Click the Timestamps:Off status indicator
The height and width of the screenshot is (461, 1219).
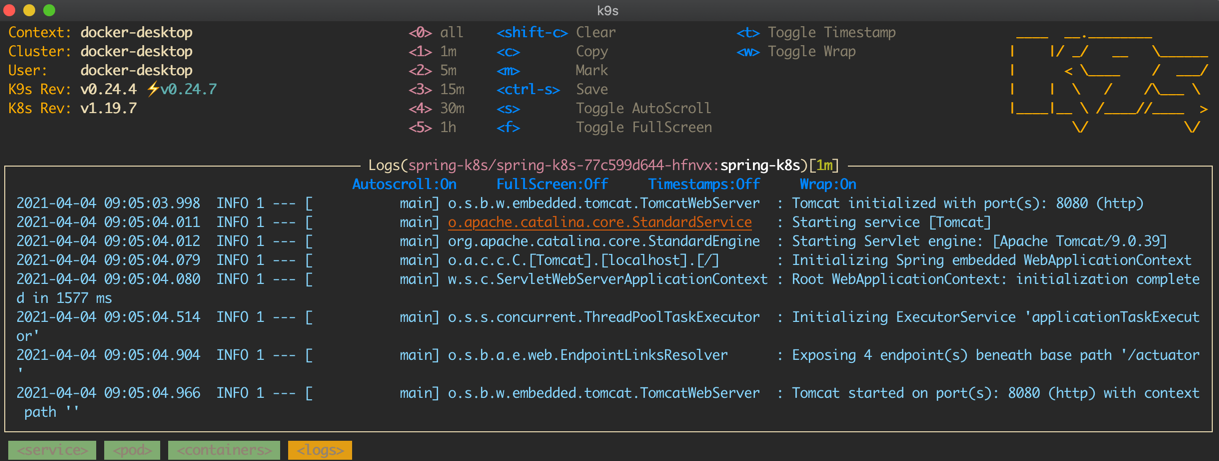[704, 185]
